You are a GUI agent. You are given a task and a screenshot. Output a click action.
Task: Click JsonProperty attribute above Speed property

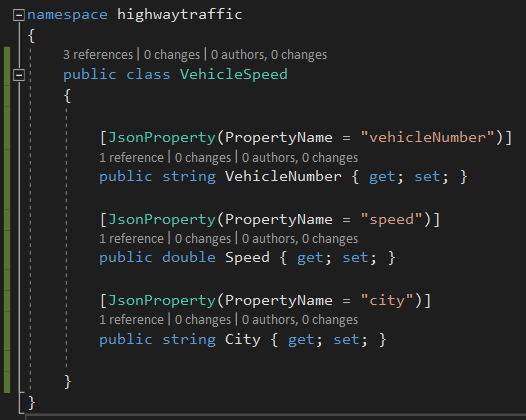[162, 219]
